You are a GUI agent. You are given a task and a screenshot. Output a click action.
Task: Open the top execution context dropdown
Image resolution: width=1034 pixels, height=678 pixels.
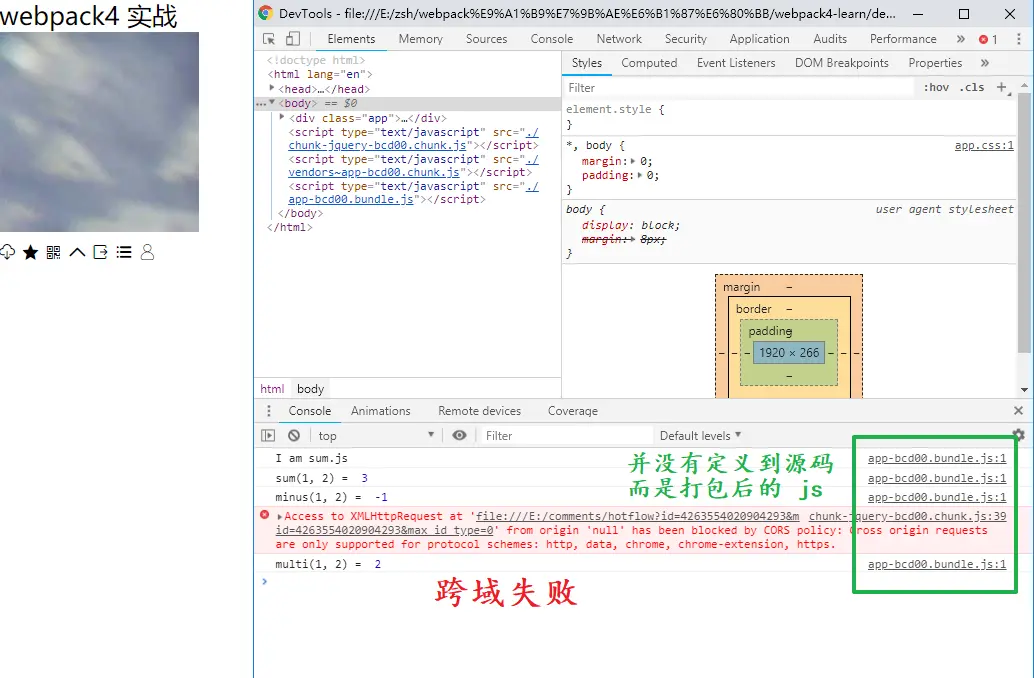pos(375,435)
